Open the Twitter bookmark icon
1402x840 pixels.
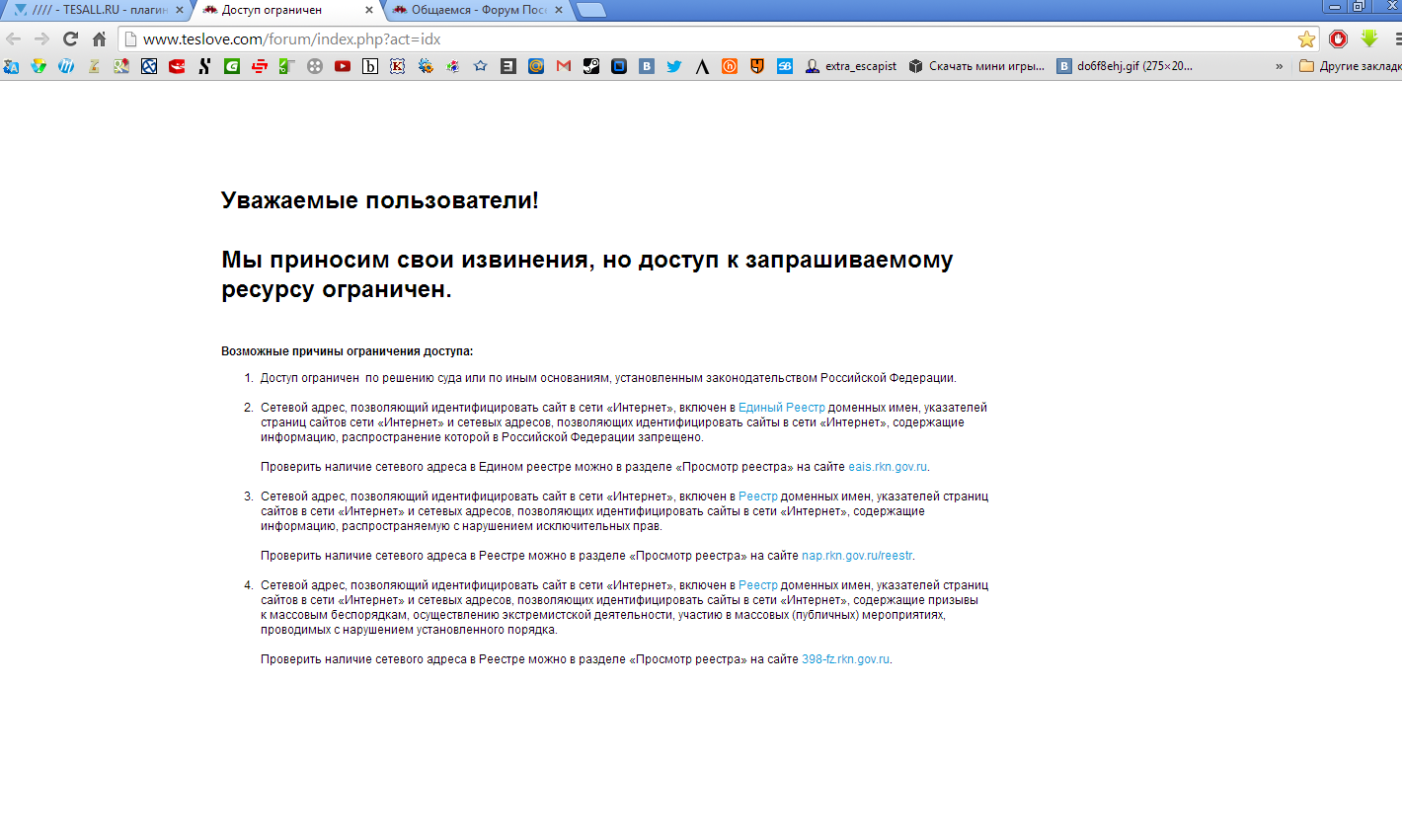[x=674, y=66]
